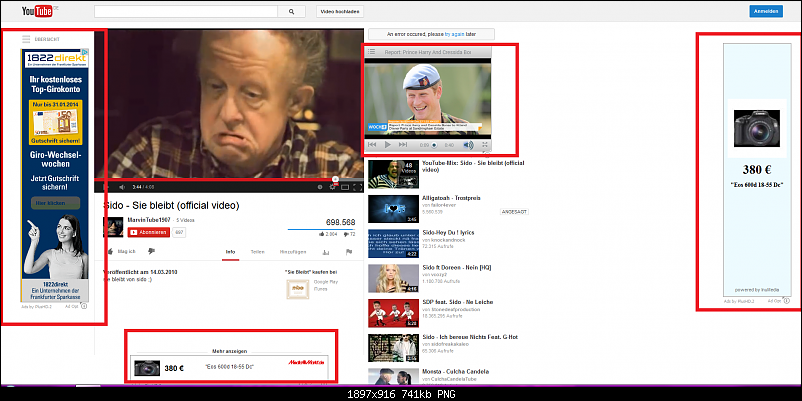Click MediaMarkt logo in bottom ad
This screenshot has width=802, height=401.
click(306, 363)
